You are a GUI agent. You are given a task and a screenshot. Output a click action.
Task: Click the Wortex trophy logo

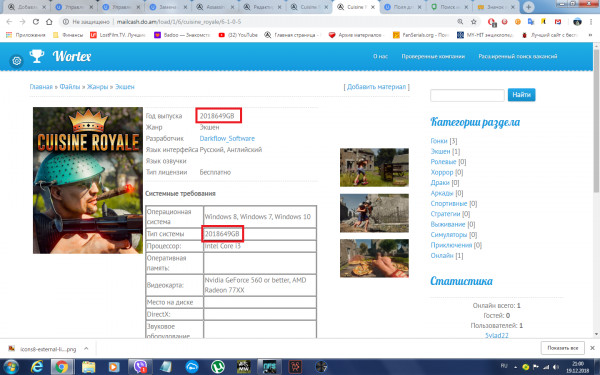click(x=37, y=56)
